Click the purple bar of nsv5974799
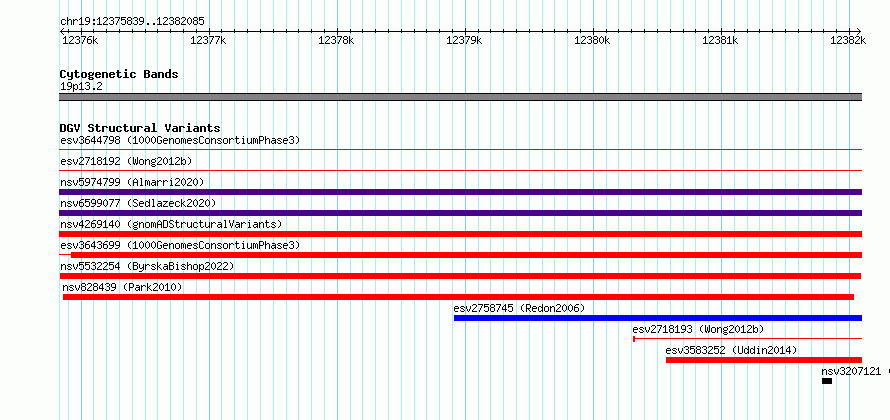This screenshot has width=890, height=420. click(460, 192)
